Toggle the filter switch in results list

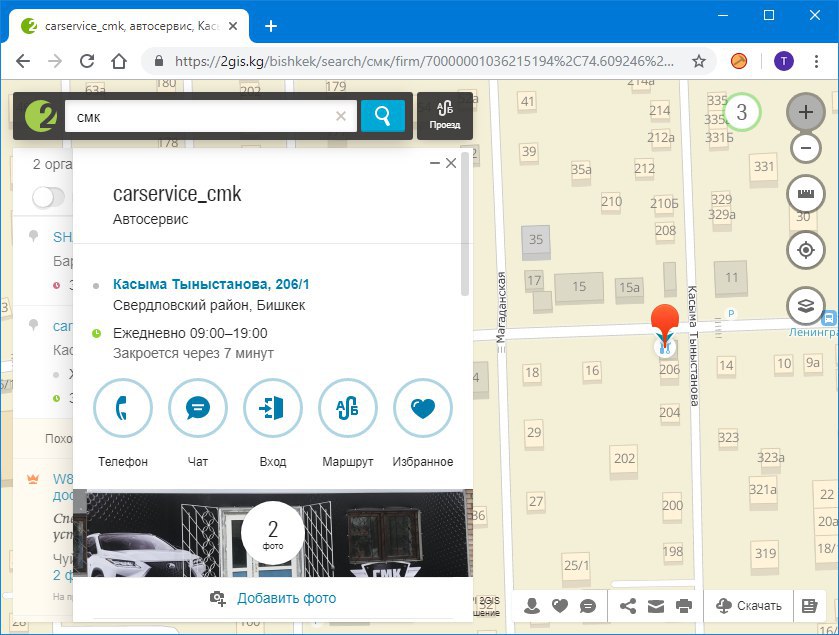[x=49, y=197]
